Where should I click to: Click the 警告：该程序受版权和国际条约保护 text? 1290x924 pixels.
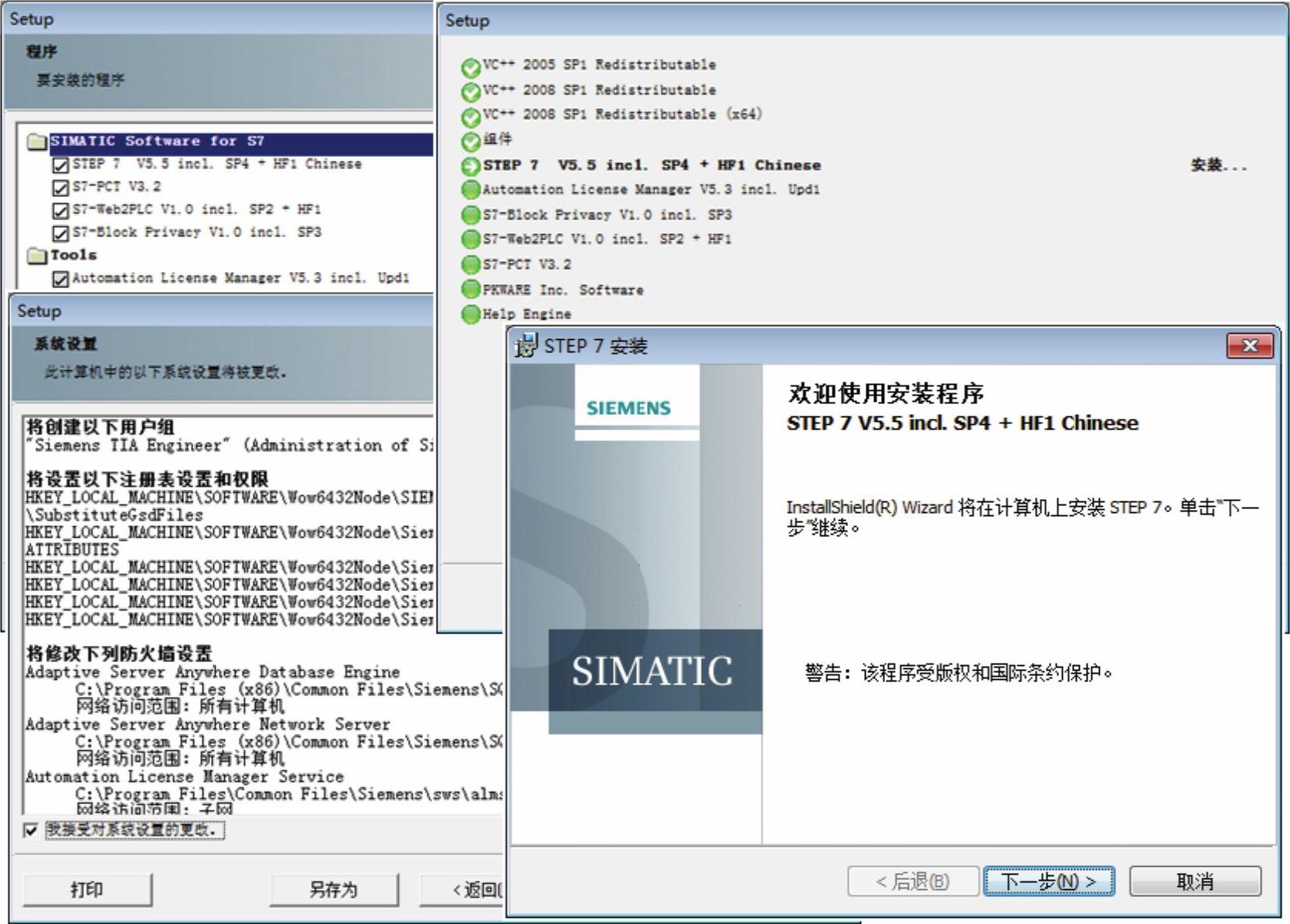point(959,674)
